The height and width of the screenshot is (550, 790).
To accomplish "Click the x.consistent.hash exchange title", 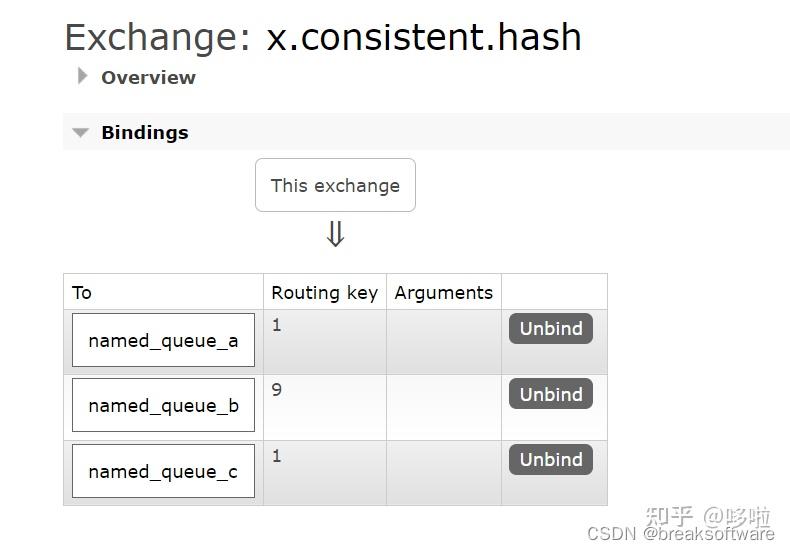I will 423,38.
